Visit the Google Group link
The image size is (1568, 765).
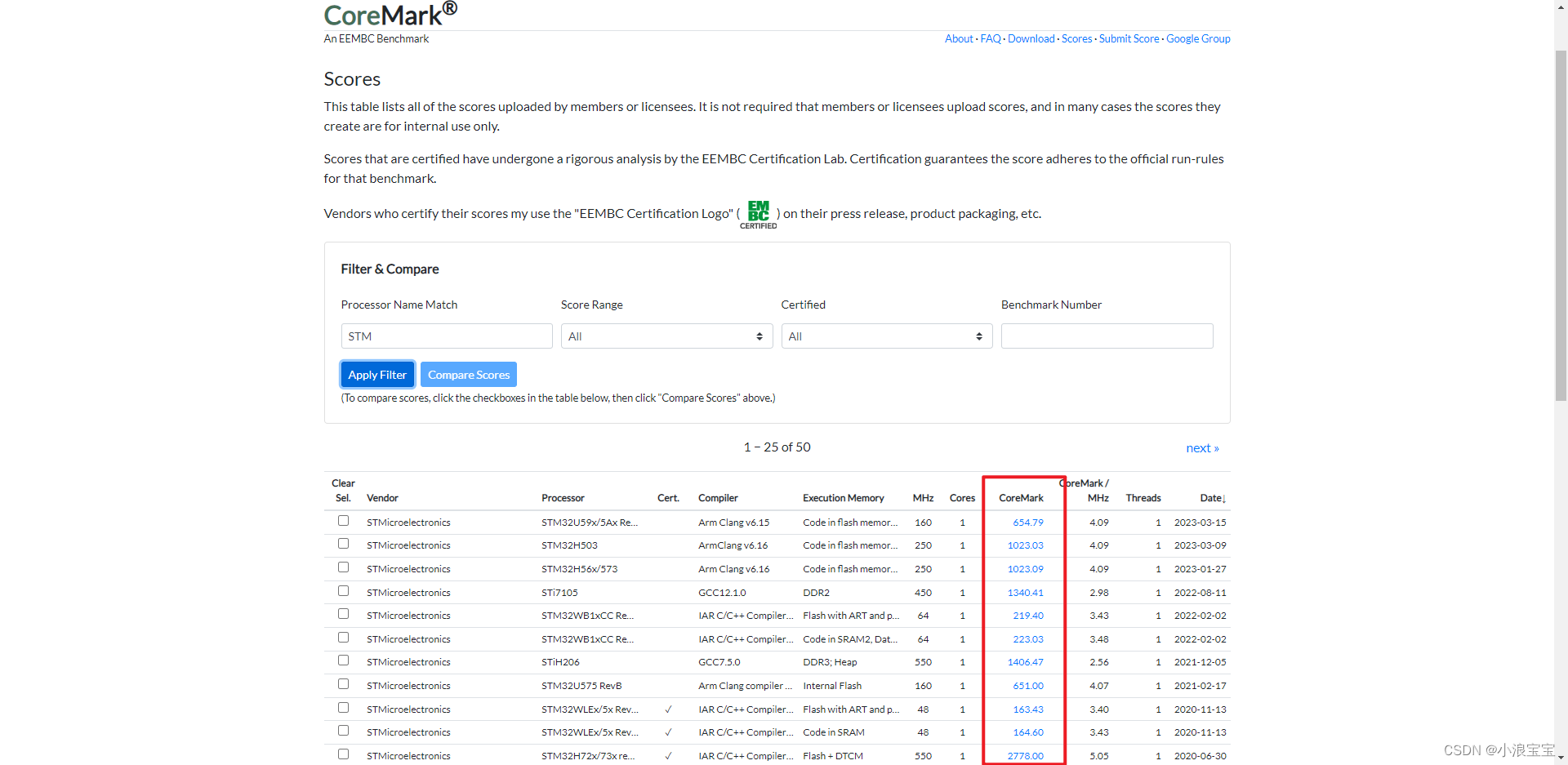pos(1198,39)
